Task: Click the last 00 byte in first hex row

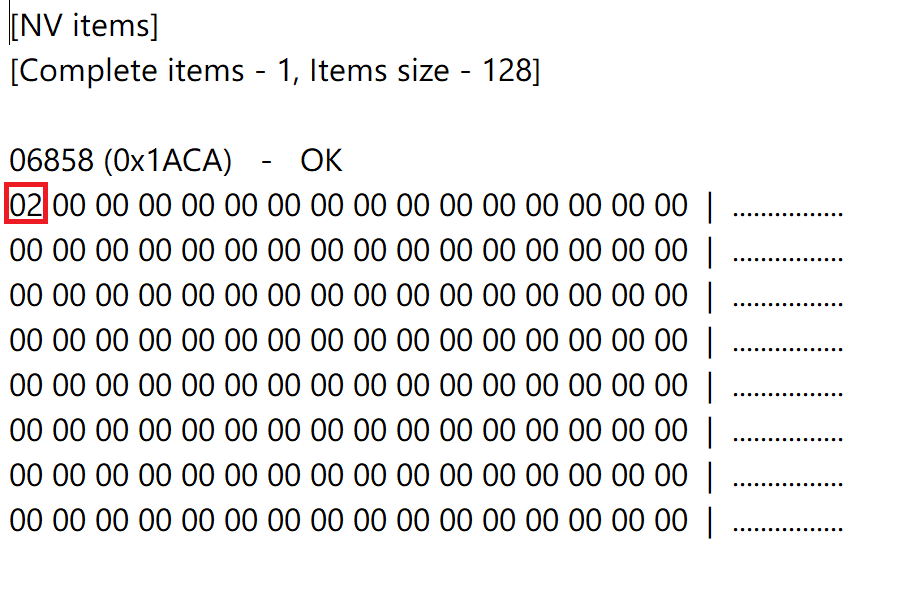Action: [x=671, y=206]
